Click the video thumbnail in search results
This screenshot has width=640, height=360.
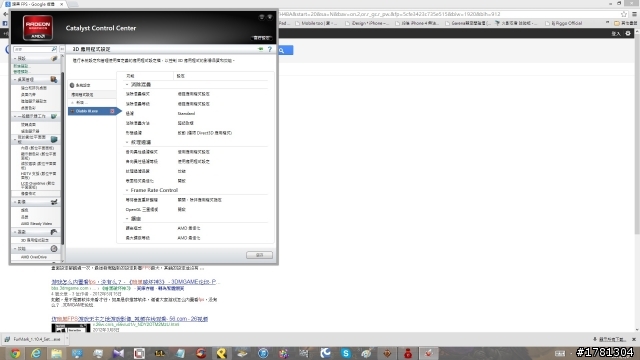(71, 328)
